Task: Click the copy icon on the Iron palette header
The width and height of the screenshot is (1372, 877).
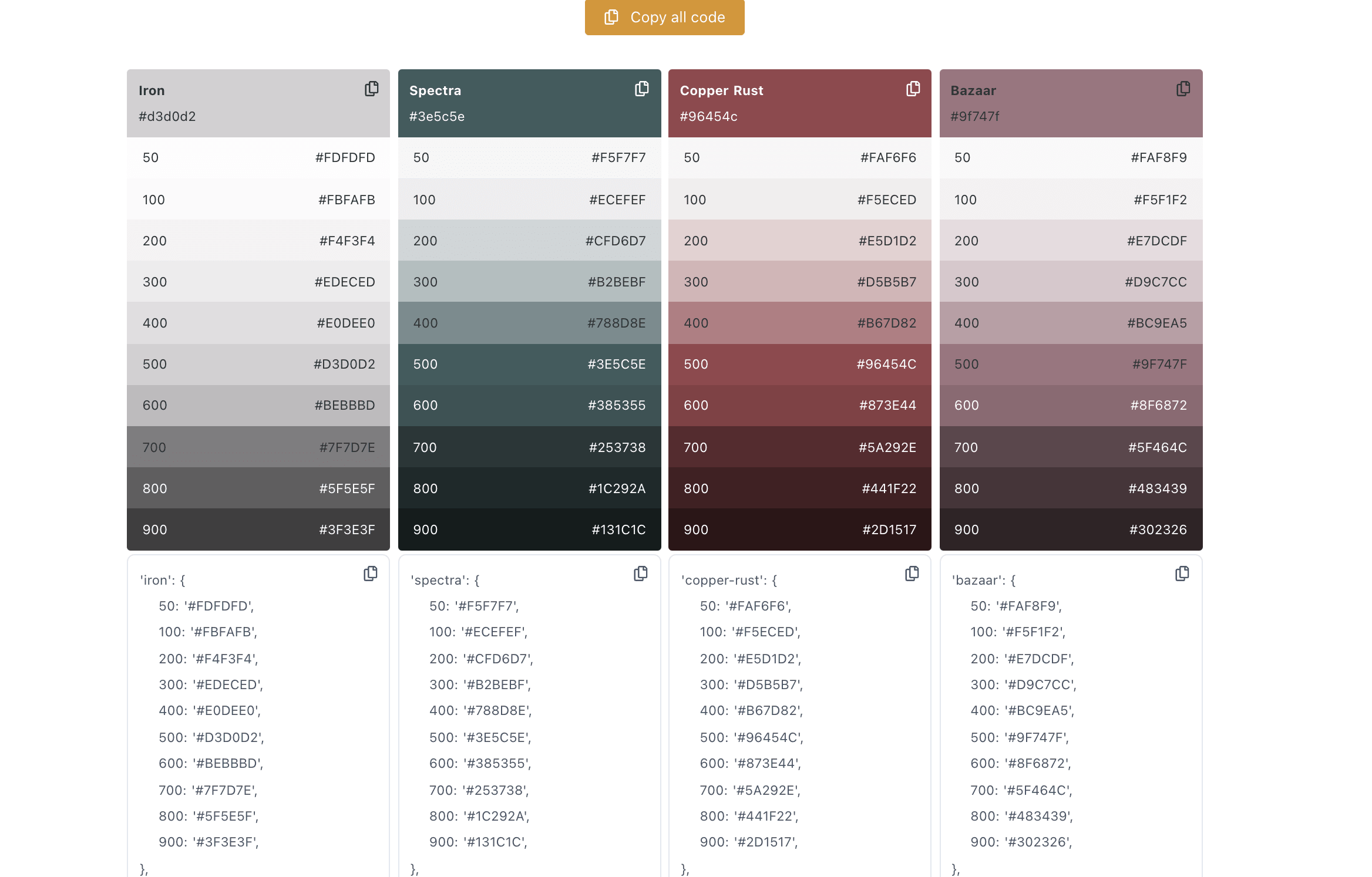Action: click(x=371, y=89)
